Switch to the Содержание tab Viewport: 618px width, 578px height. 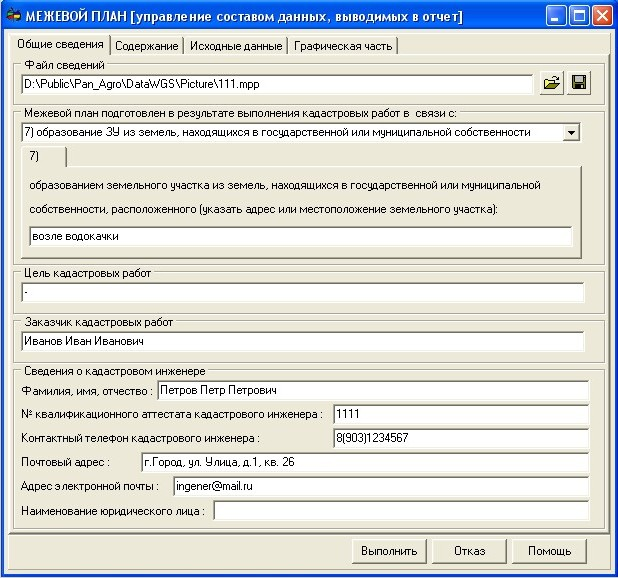146,46
